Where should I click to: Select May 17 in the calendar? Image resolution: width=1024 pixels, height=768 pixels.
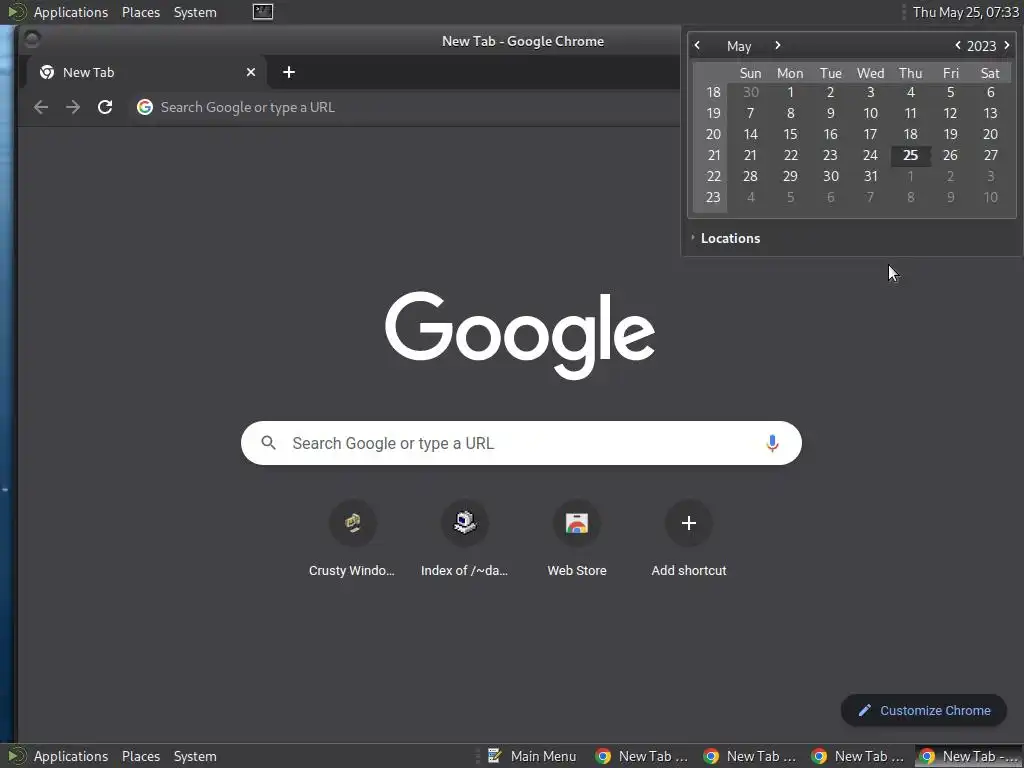click(x=871, y=135)
